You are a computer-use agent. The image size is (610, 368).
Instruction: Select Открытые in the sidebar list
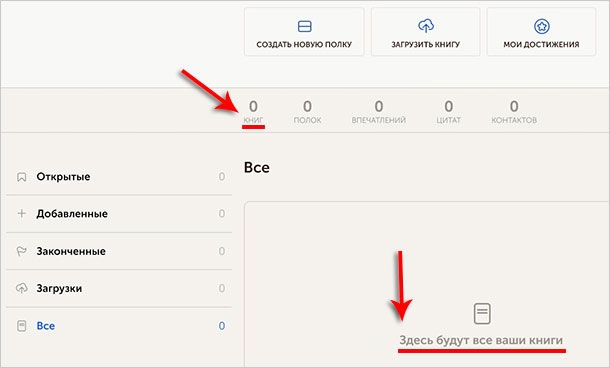pyautogui.click(x=119, y=177)
